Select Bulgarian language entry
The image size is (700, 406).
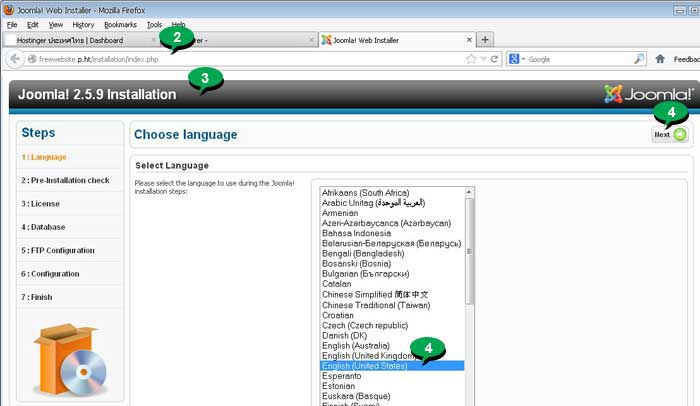pos(392,274)
